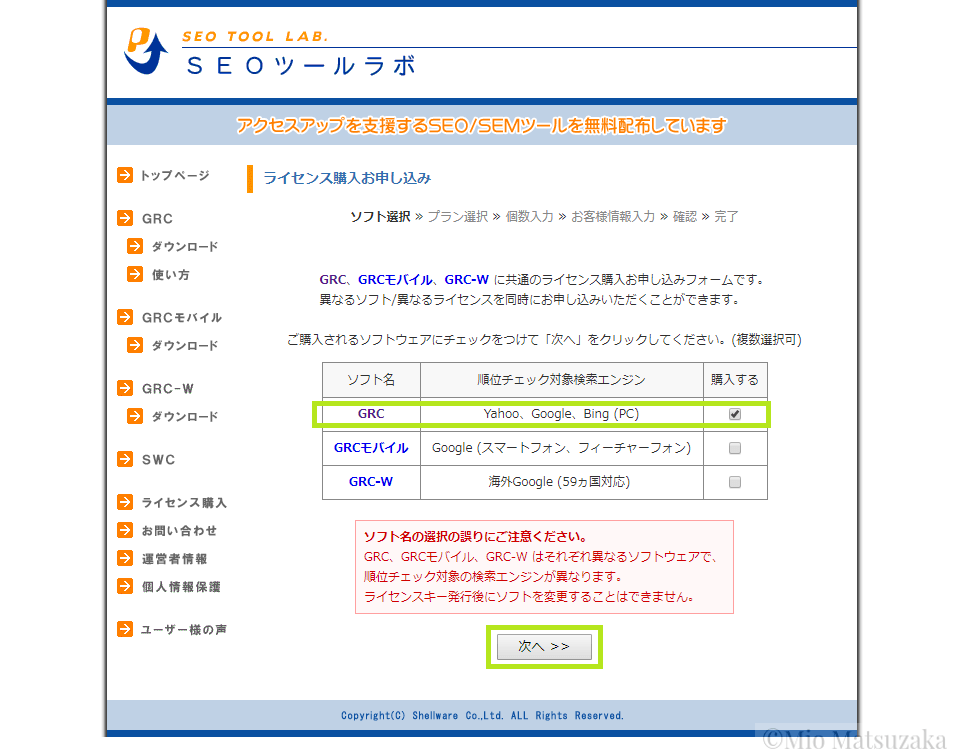Viewport: 955px width, 753px height.
Task: Open SWC in the sidebar
Action: (158, 460)
